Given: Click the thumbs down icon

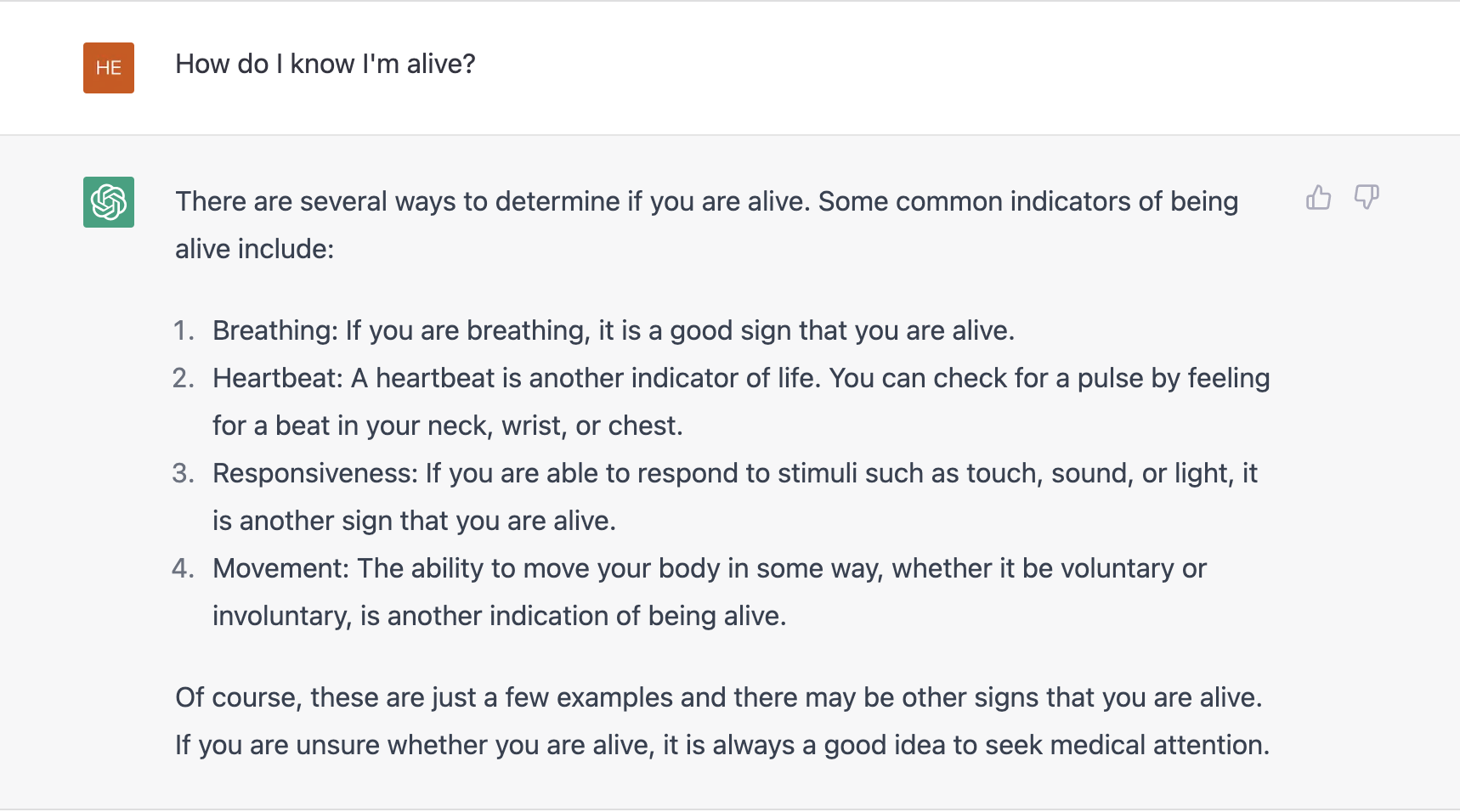Looking at the screenshot, I should (x=1367, y=198).
